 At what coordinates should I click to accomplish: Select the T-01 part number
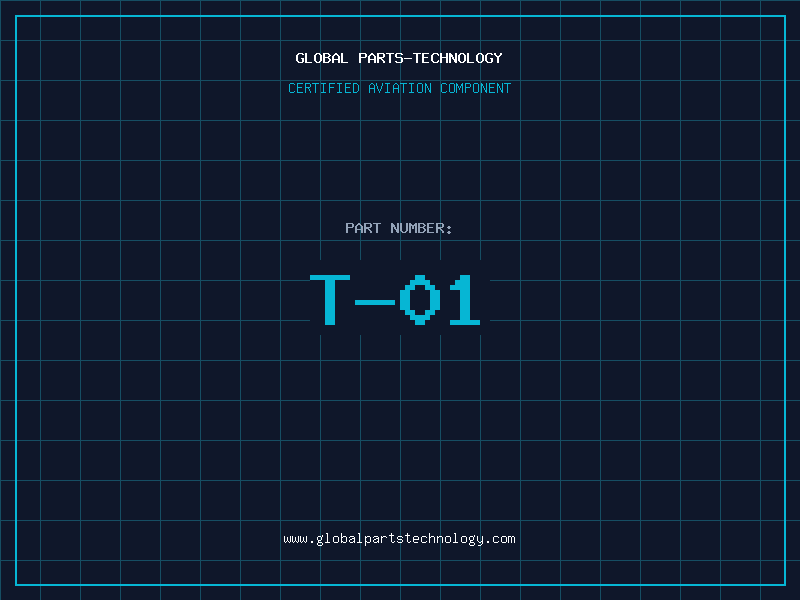[395, 300]
